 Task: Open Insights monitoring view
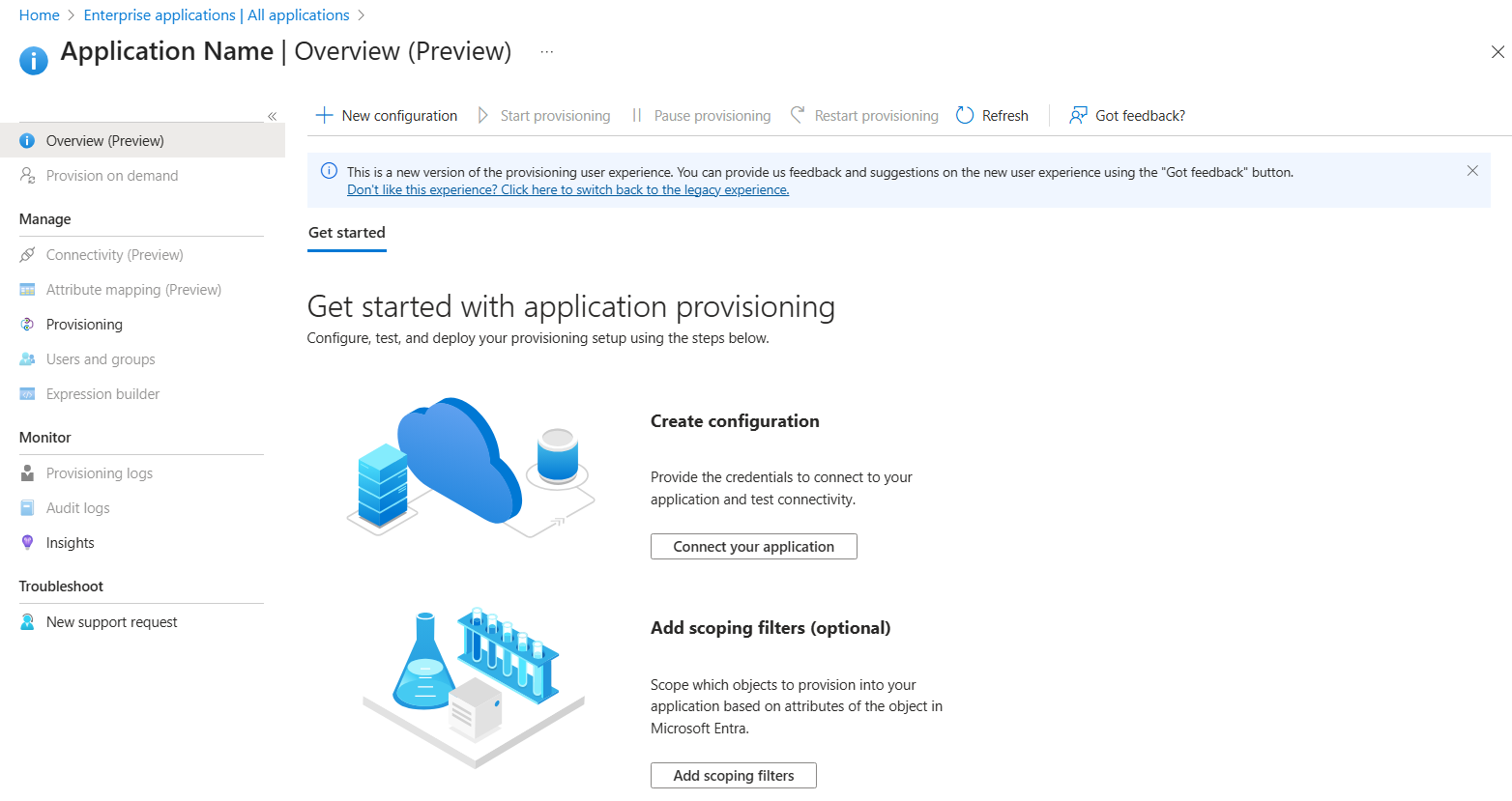69,542
